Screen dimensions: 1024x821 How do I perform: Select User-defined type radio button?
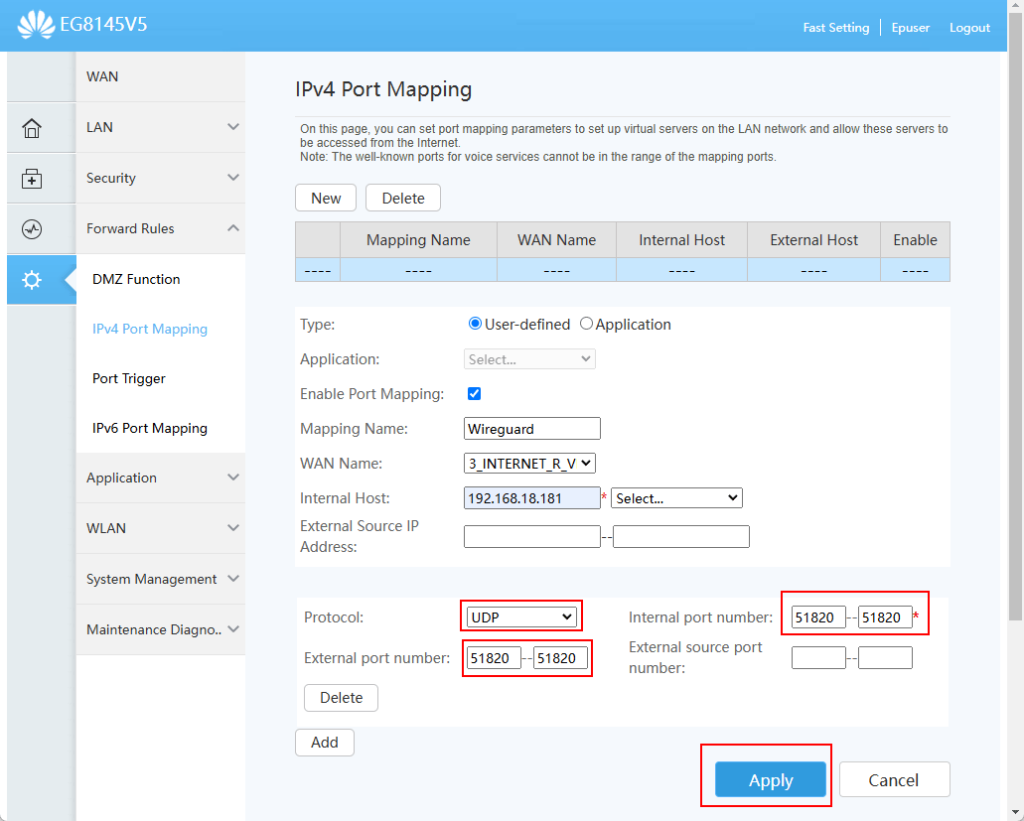[475, 324]
